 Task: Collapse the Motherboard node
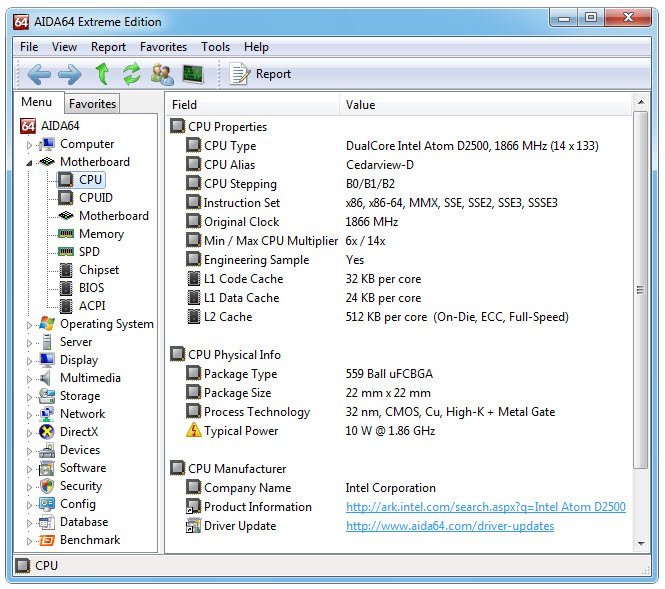pos(29,163)
